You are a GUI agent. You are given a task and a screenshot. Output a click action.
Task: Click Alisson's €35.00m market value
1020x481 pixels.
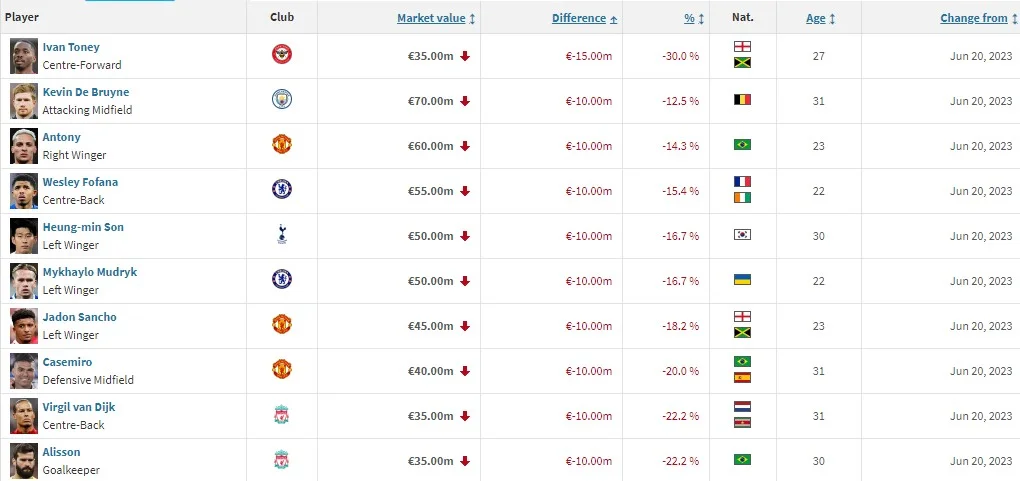(x=430, y=461)
